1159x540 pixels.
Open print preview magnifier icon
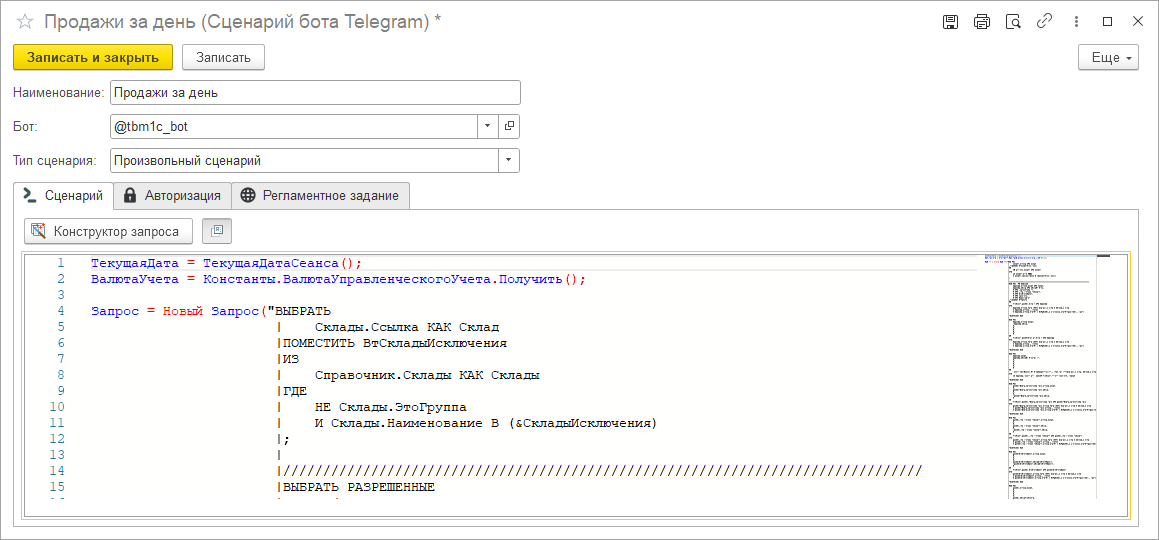point(1013,22)
